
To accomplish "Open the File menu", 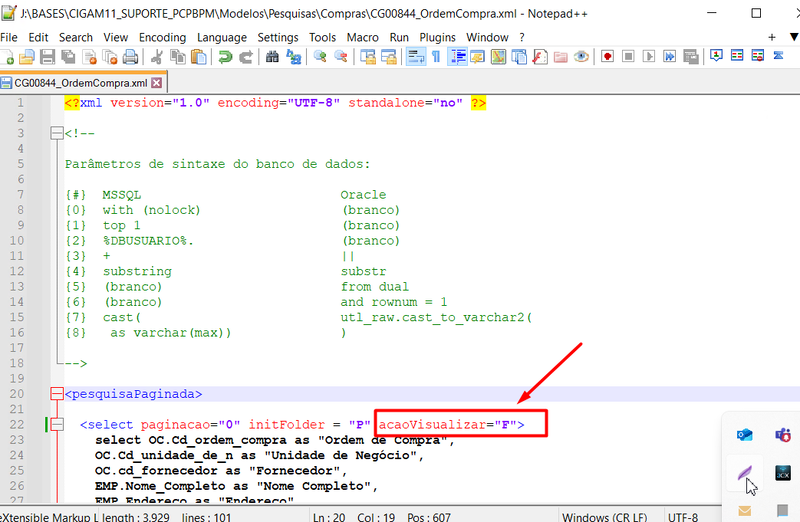I will click(9, 37).
